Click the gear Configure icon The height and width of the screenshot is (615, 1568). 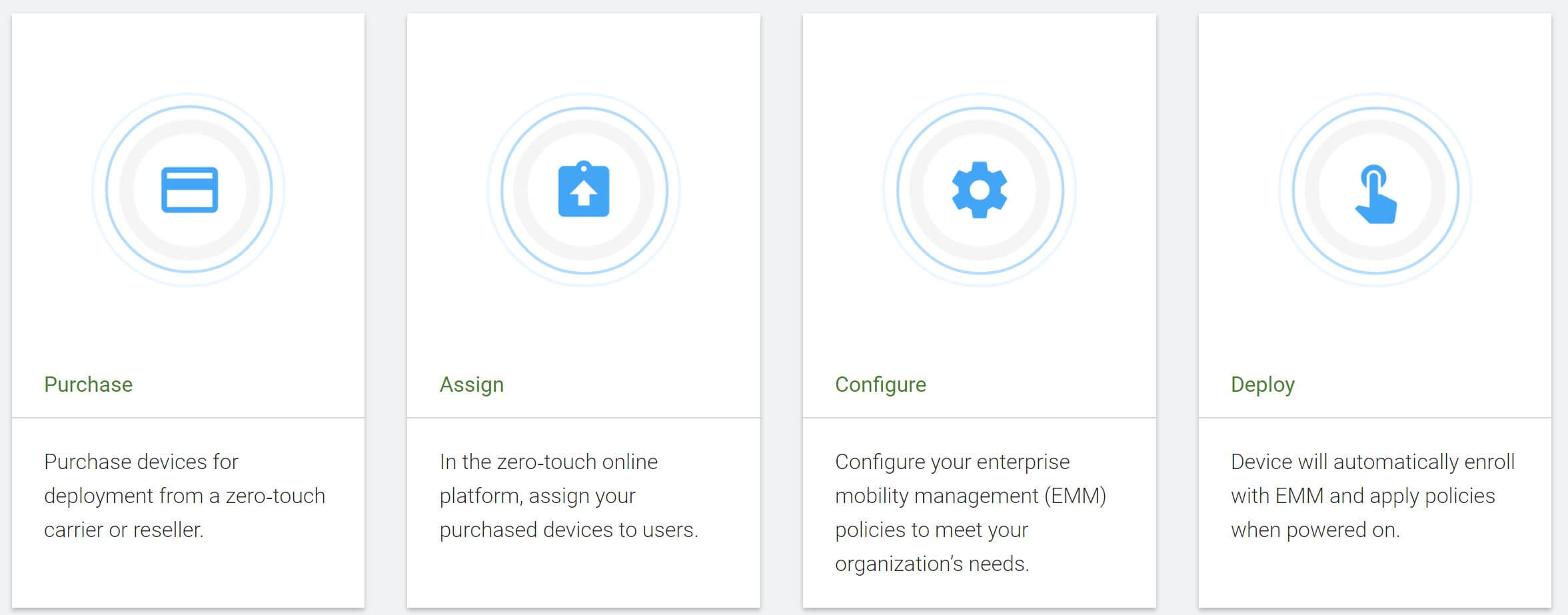[980, 190]
